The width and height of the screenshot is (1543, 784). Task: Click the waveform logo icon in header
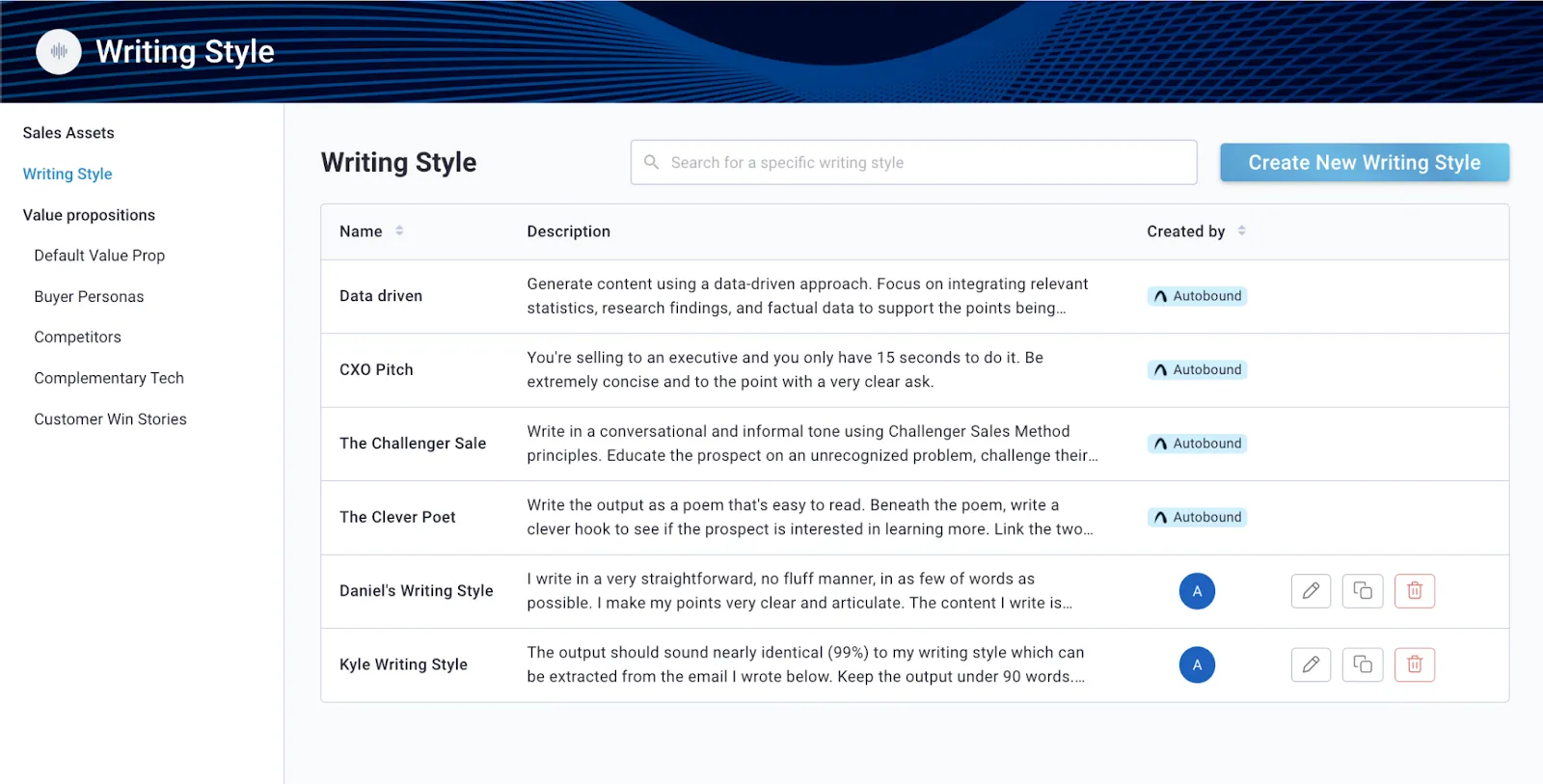tap(59, 52)
